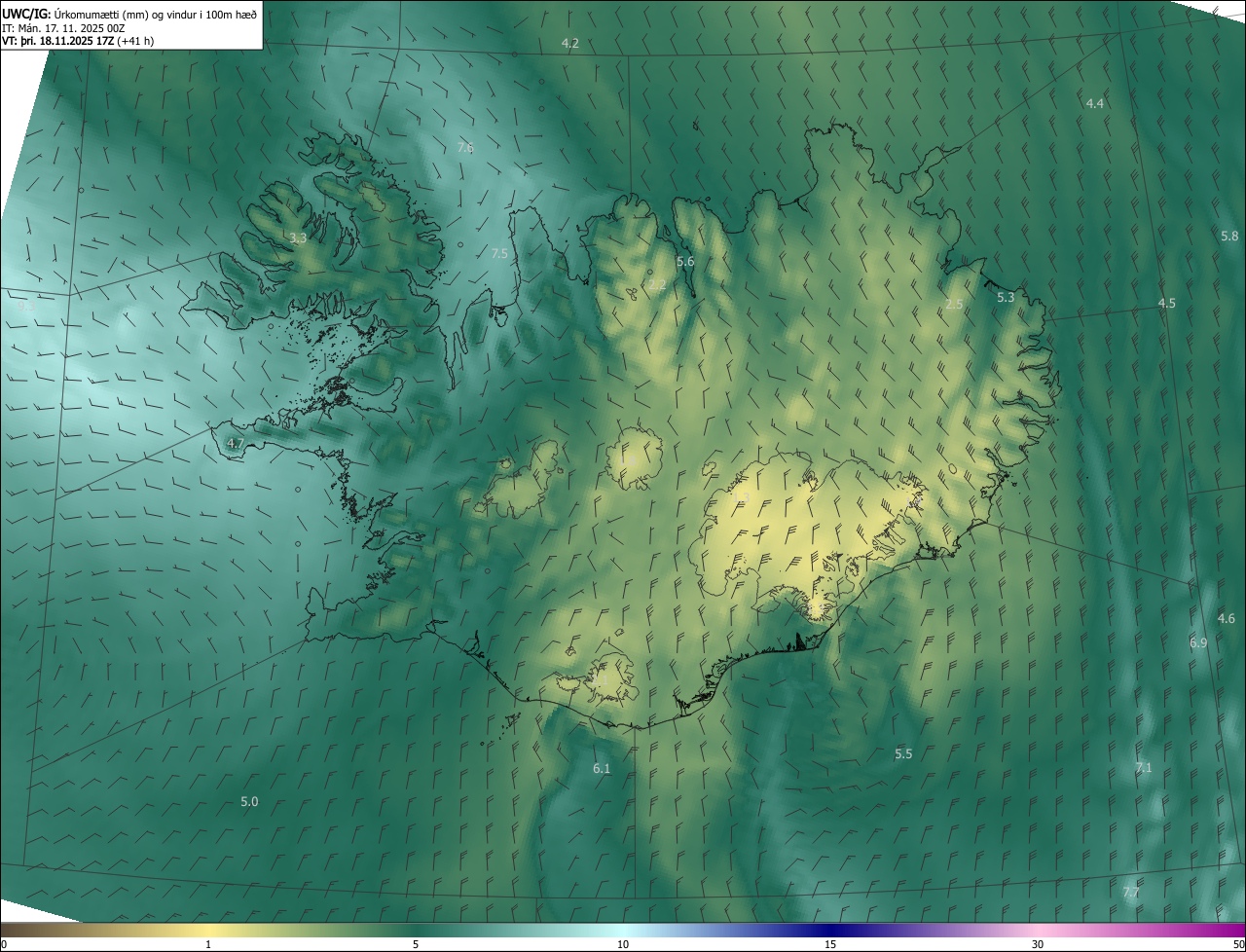Click the colorbar tick label 5
Screen dimensions: 1246x952
[x=416, y=945]
